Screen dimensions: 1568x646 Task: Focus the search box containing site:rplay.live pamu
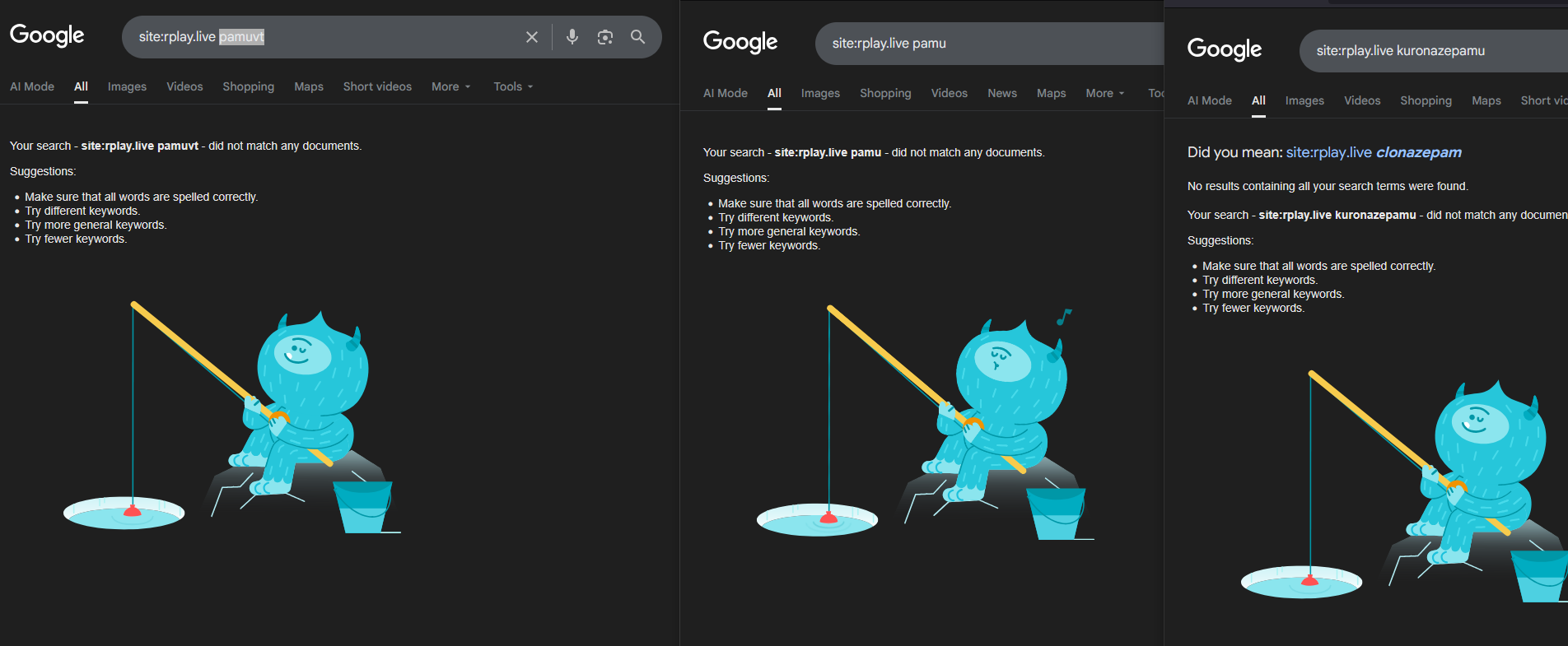tap(989, 44)
